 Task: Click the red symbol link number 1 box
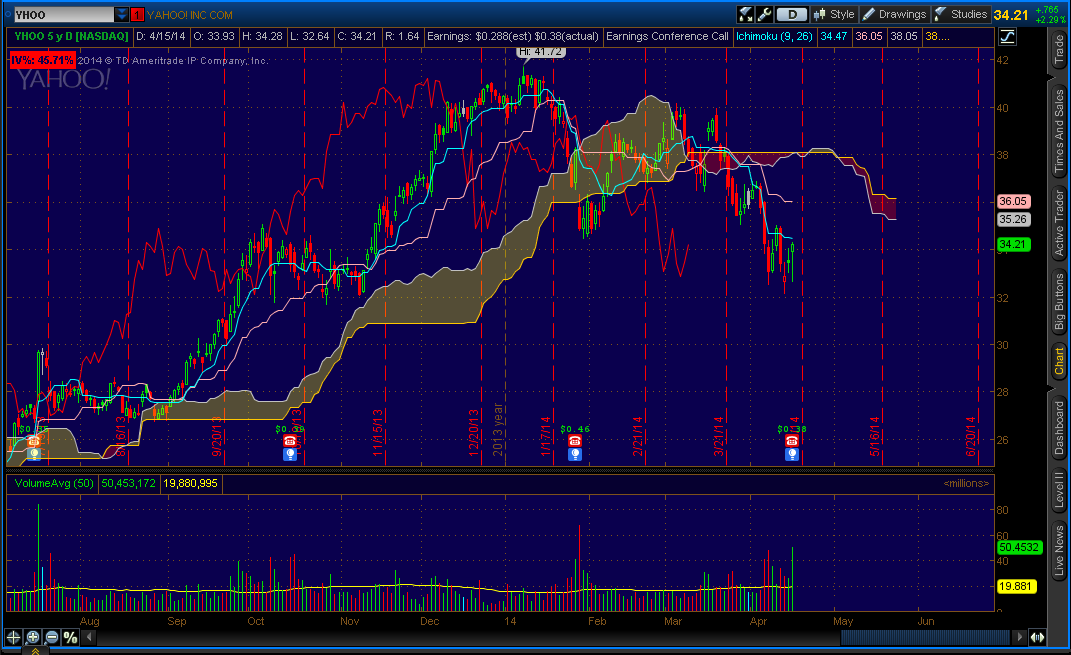(137, 14)
